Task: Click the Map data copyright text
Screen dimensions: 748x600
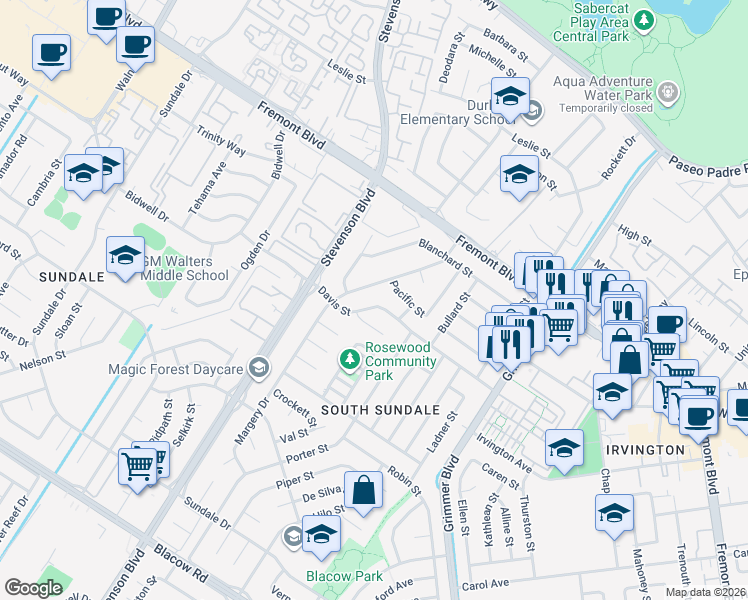Action: (706, 592)
